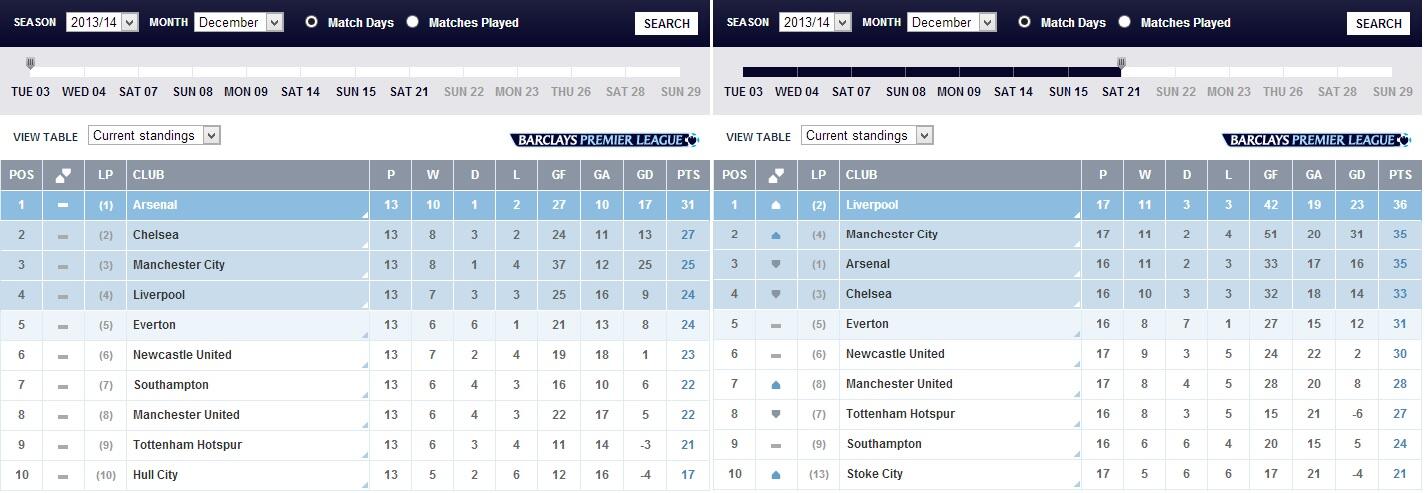Select the Matches Played radio in right panel
Screen dimensions: 1425x493
[1125, 22]
